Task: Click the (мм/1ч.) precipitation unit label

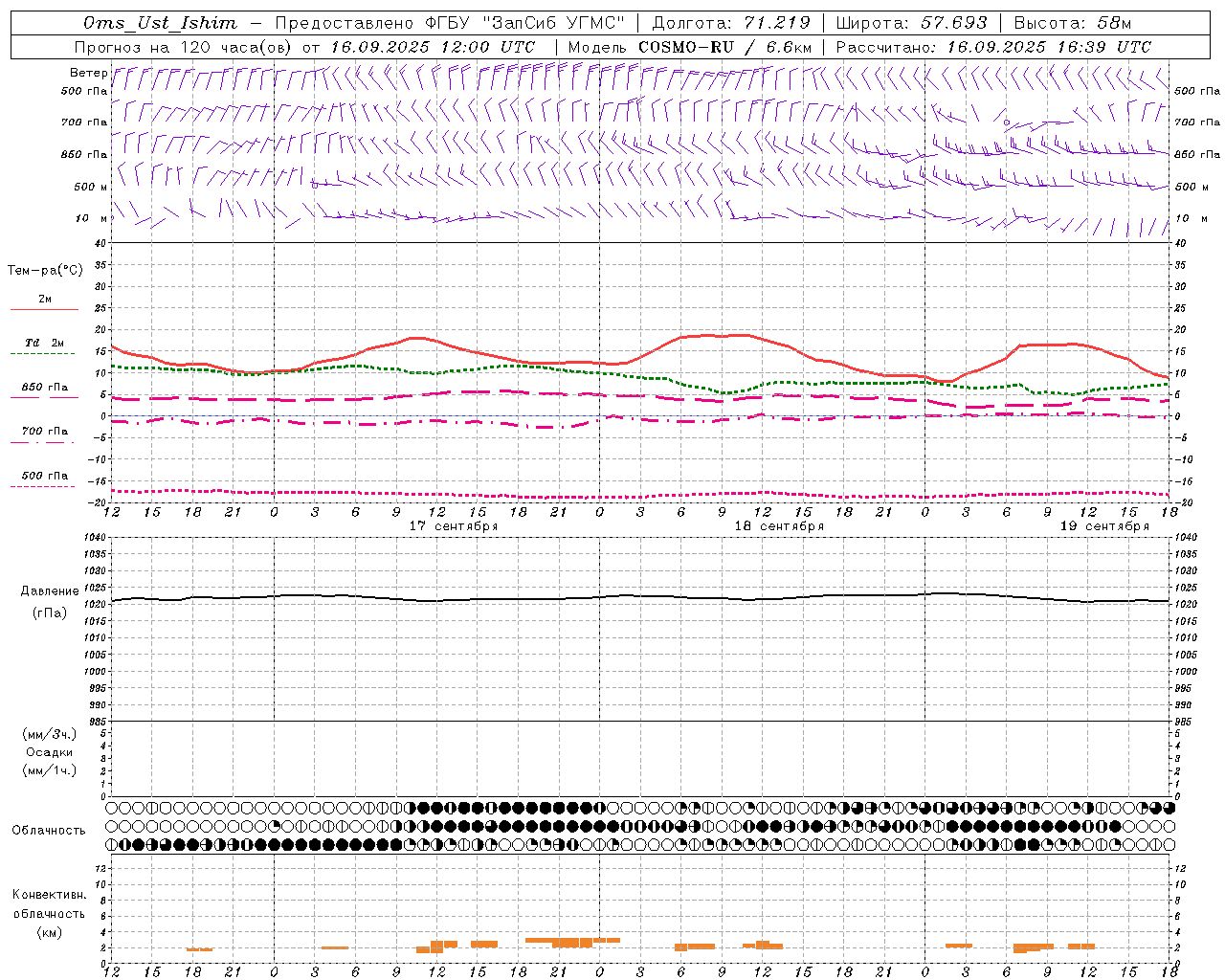Action: pos(50,770)
